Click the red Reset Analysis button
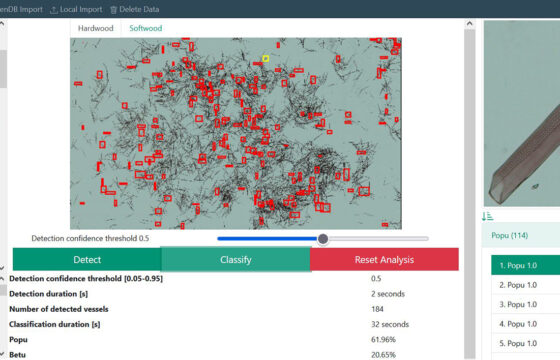This screenshot has height=360, width=560. 384,260
